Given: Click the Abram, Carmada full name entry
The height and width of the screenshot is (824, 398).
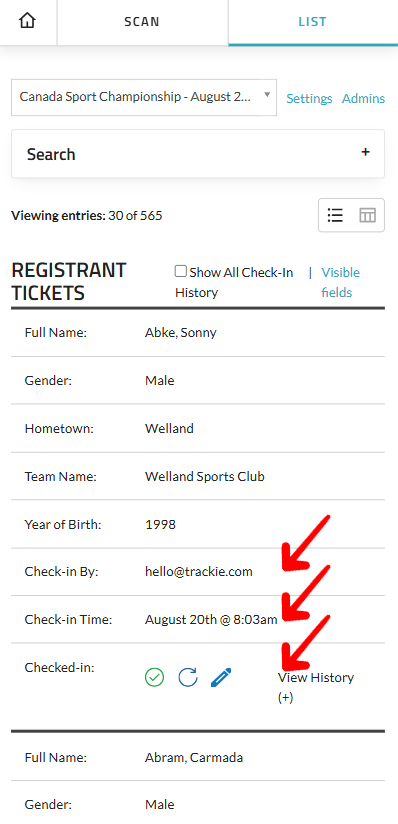Looking at the screenshot, I should click(x=194, y=758).
